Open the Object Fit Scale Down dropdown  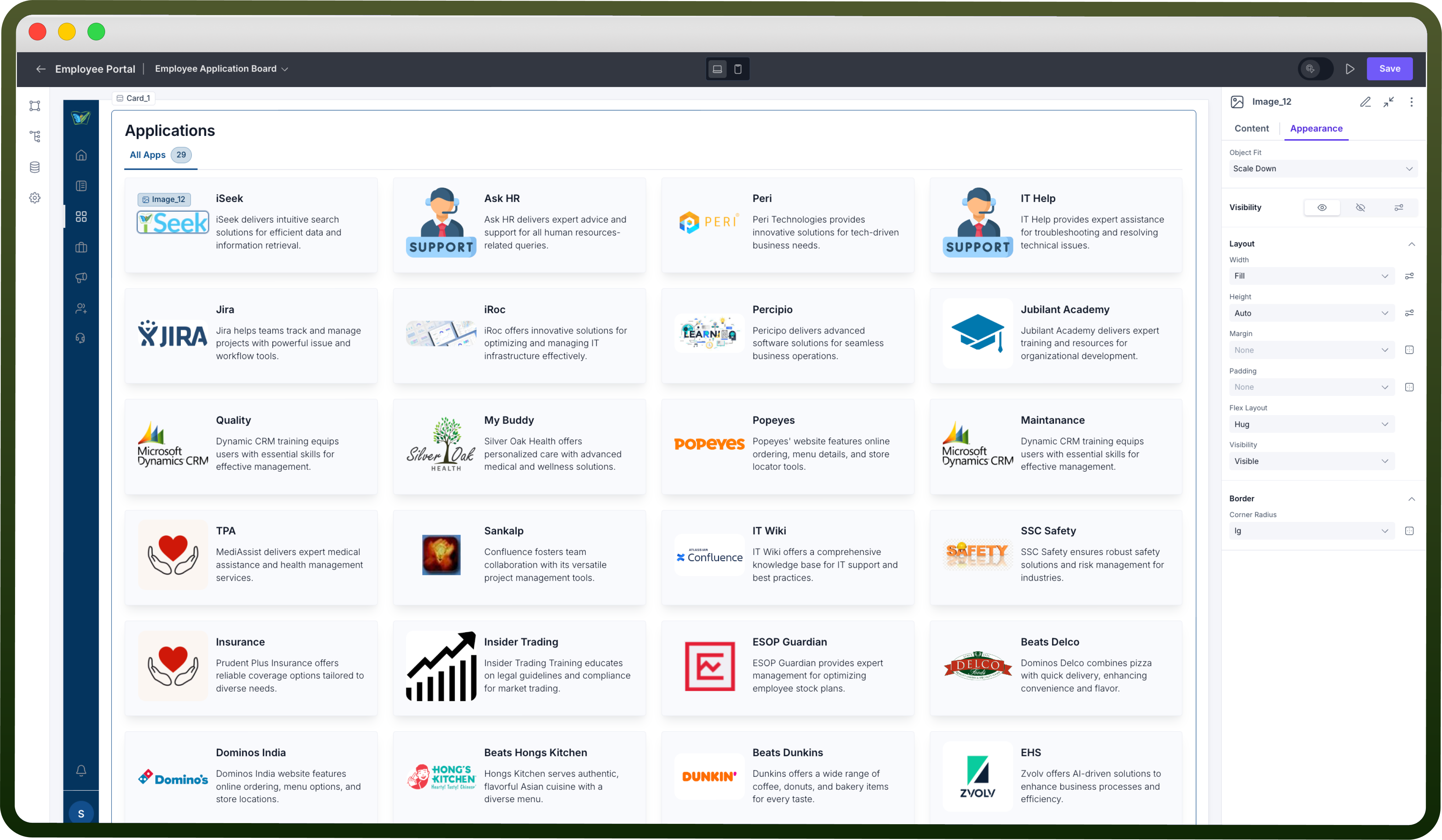click(x=1323, y=169)
